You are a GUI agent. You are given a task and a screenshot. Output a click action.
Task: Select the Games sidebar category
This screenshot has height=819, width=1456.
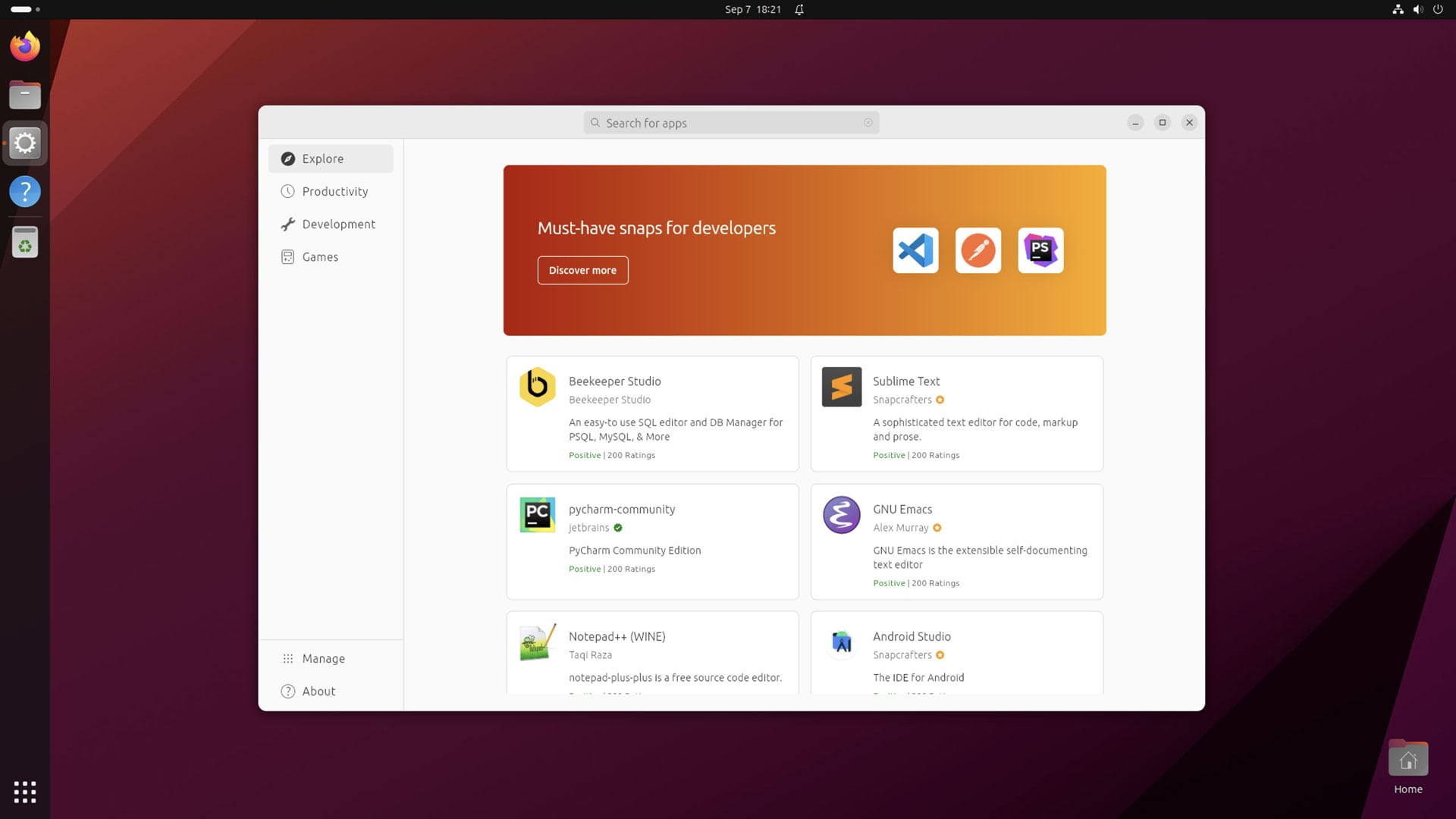pyautogui.click(x=320, y=256)
